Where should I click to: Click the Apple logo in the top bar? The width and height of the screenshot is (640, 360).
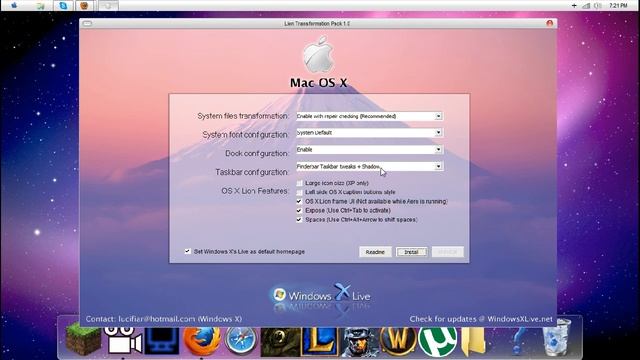[x=14, y=5]
